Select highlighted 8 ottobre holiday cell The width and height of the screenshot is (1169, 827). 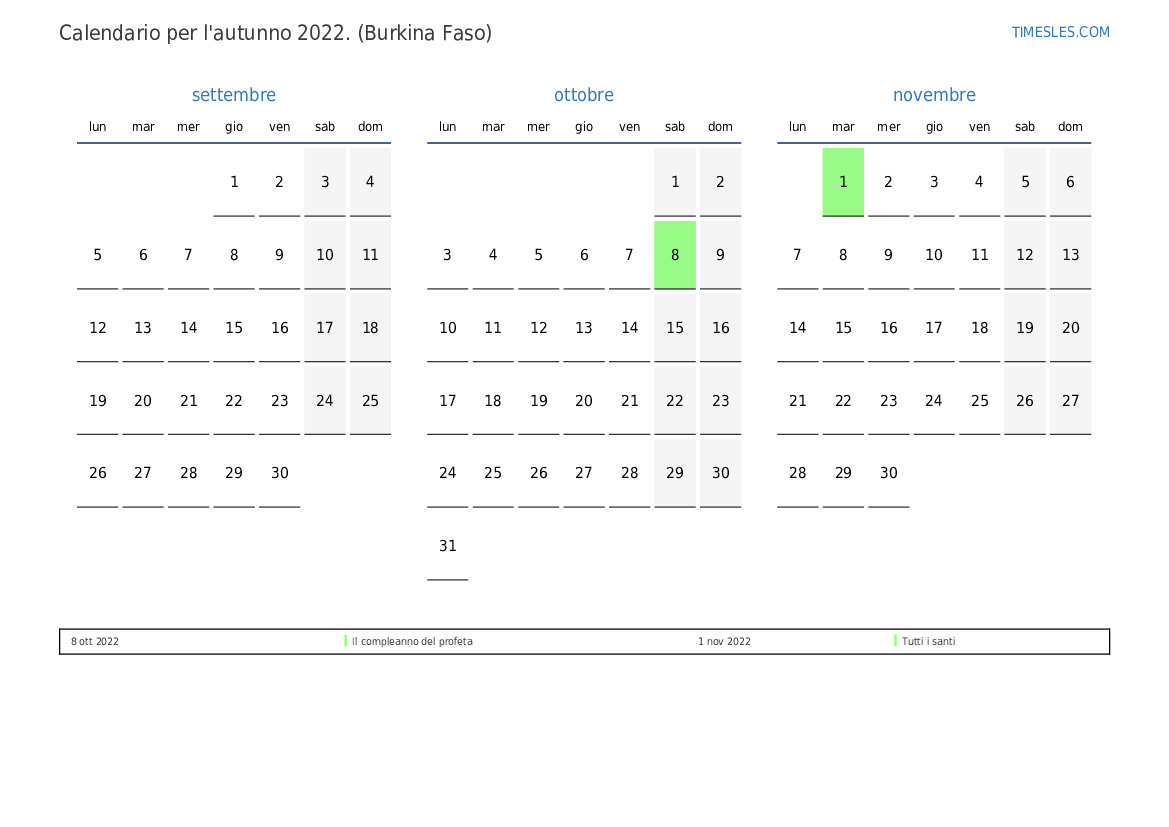(675, 255)
